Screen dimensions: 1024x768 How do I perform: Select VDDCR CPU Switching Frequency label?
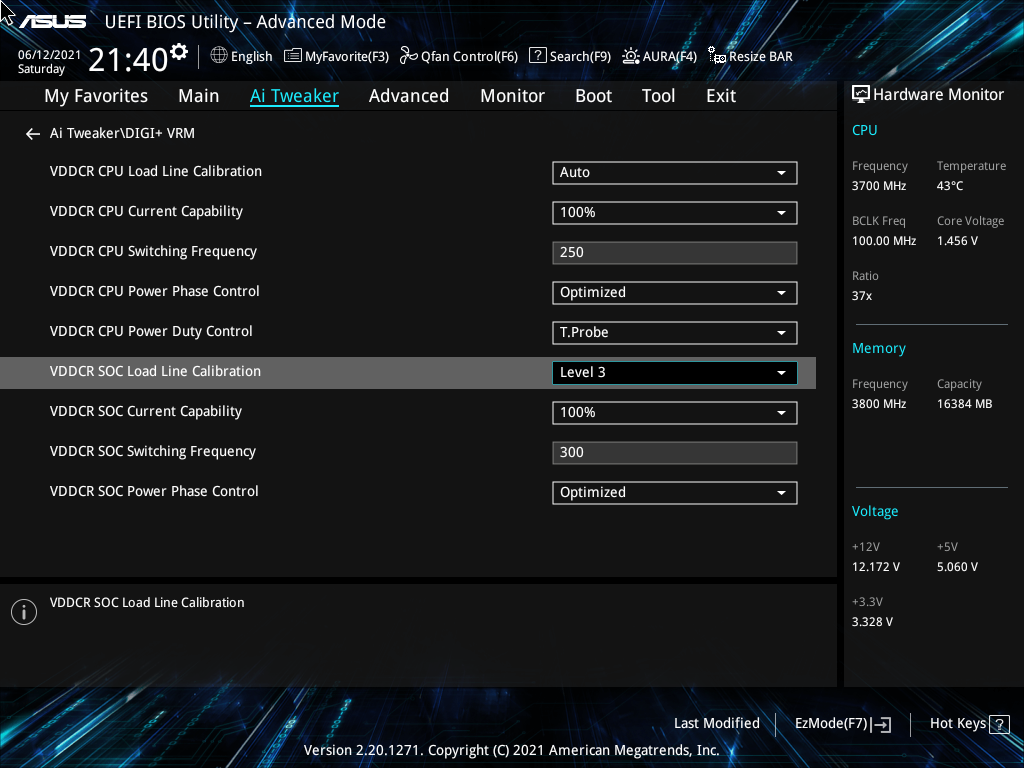(153, 251)
